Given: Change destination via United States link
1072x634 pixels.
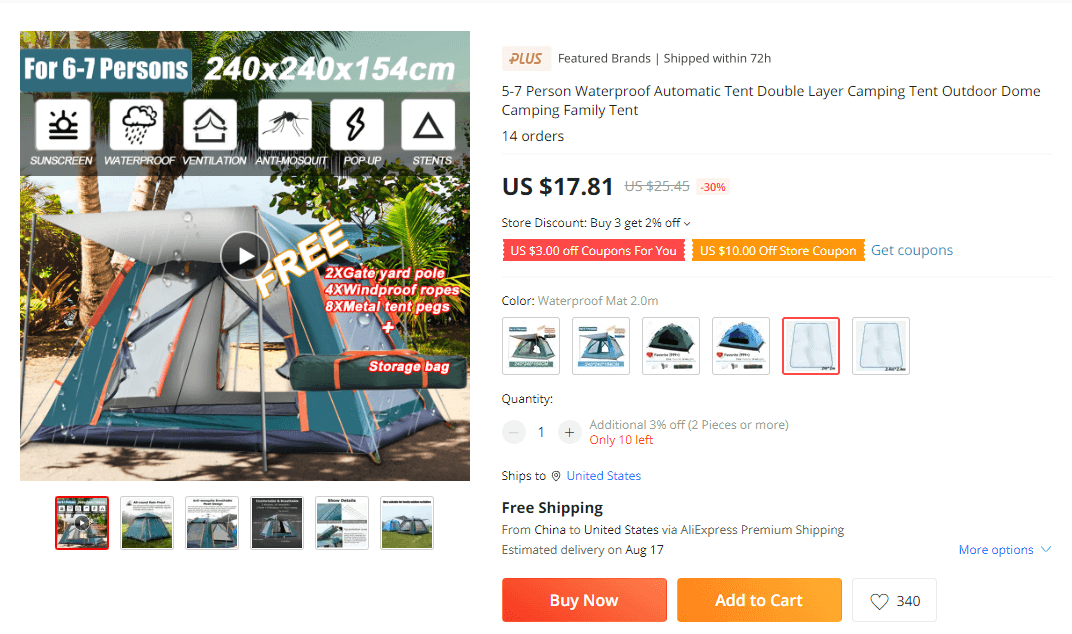Looking at the screenshot, I should pyautogui.click(x=604, y=476).
